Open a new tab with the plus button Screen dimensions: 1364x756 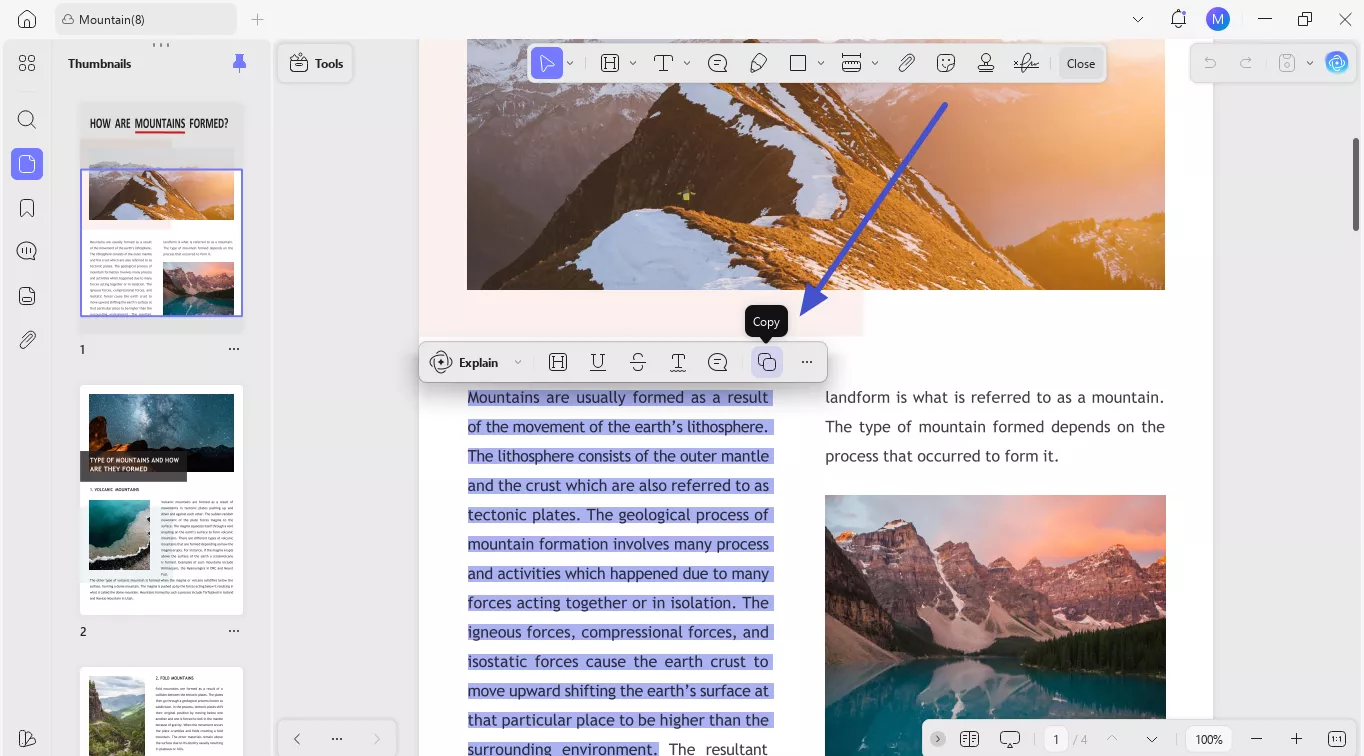coord(257,19)
